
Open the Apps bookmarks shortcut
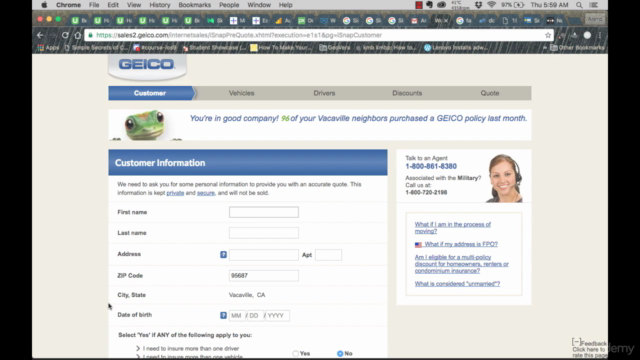point(49,48)
